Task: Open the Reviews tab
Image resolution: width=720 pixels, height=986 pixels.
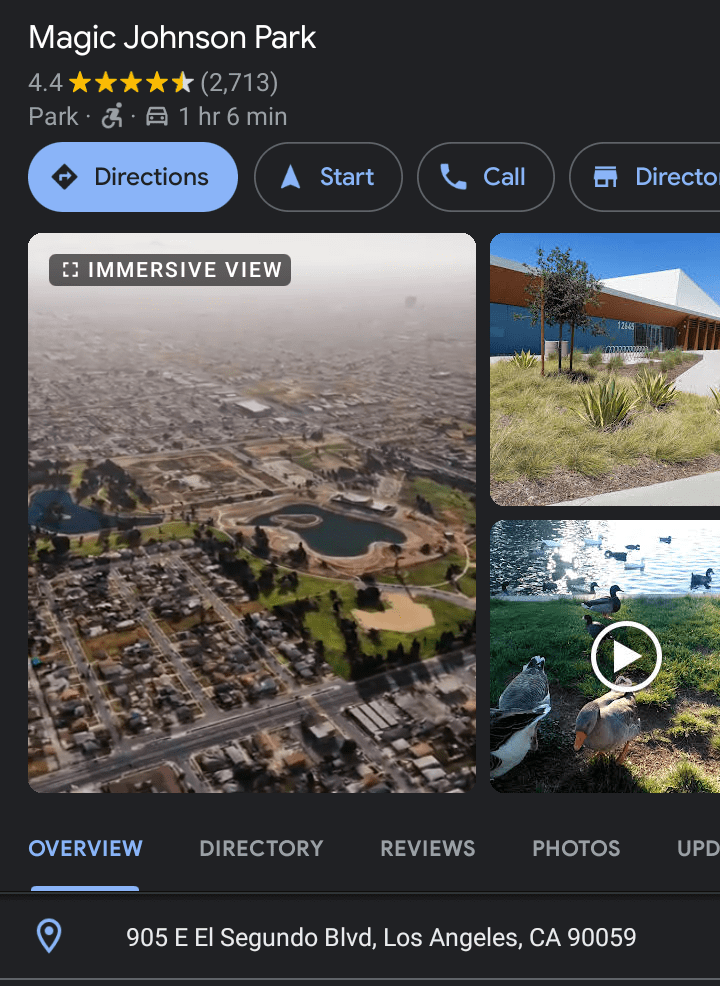Action: (427, 849)
